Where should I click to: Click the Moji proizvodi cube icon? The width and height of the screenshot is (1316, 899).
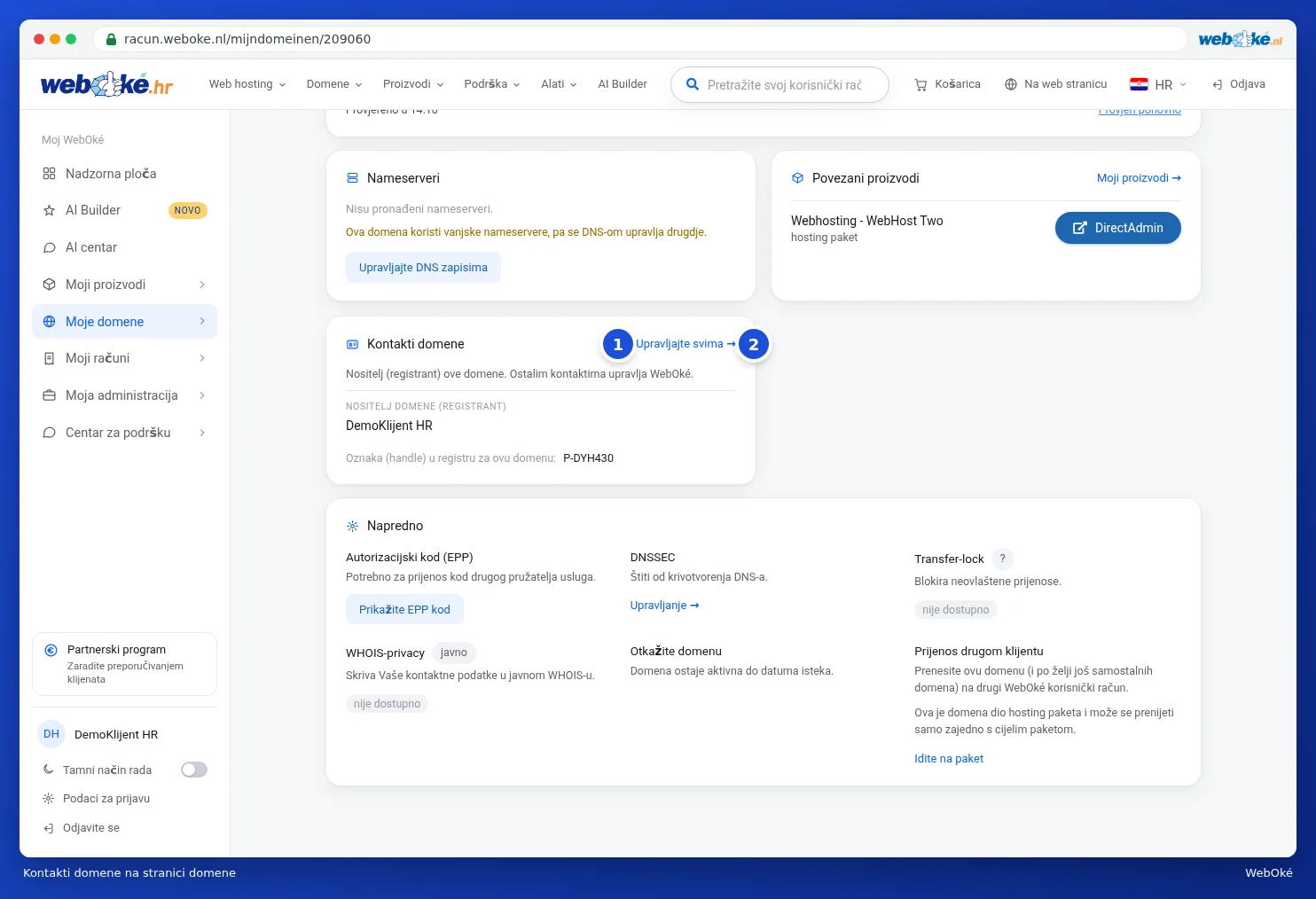click(49, 285)
